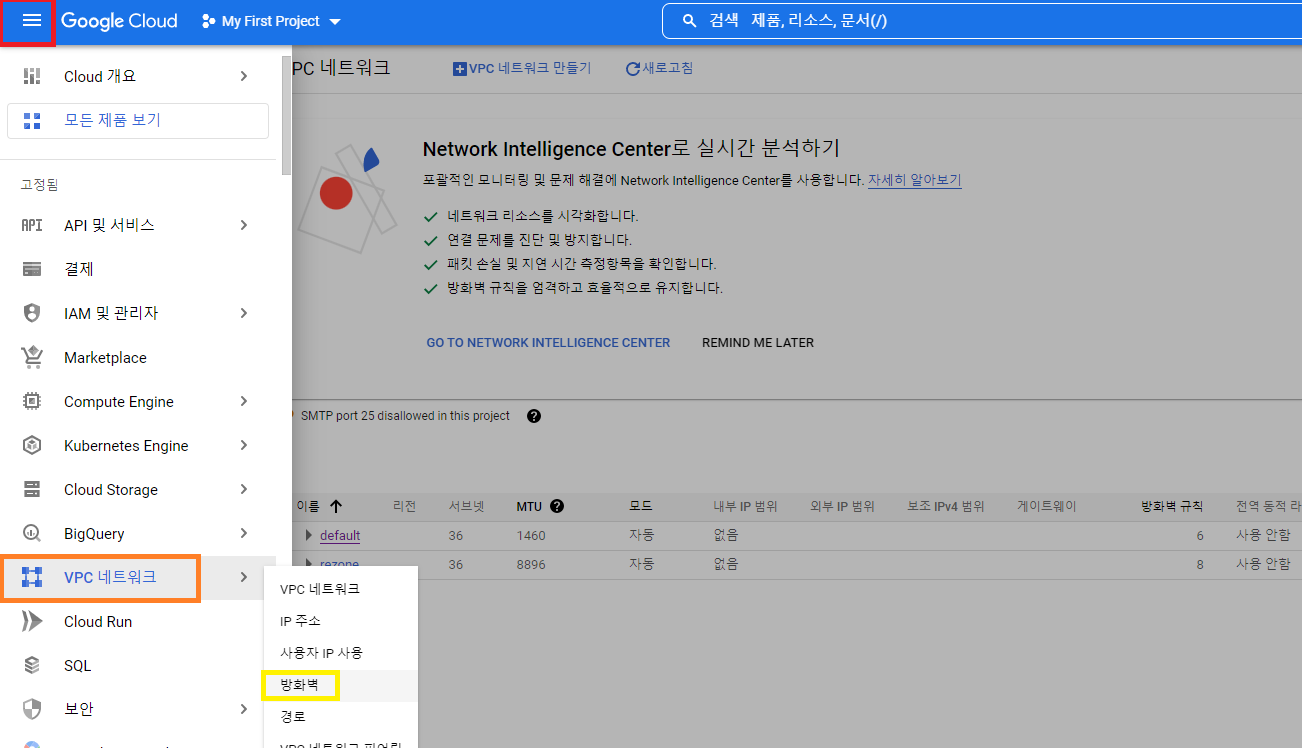Click the Marketplace cart icon
The width and height of the screenshot is (1302, 748).
[32, 357]
